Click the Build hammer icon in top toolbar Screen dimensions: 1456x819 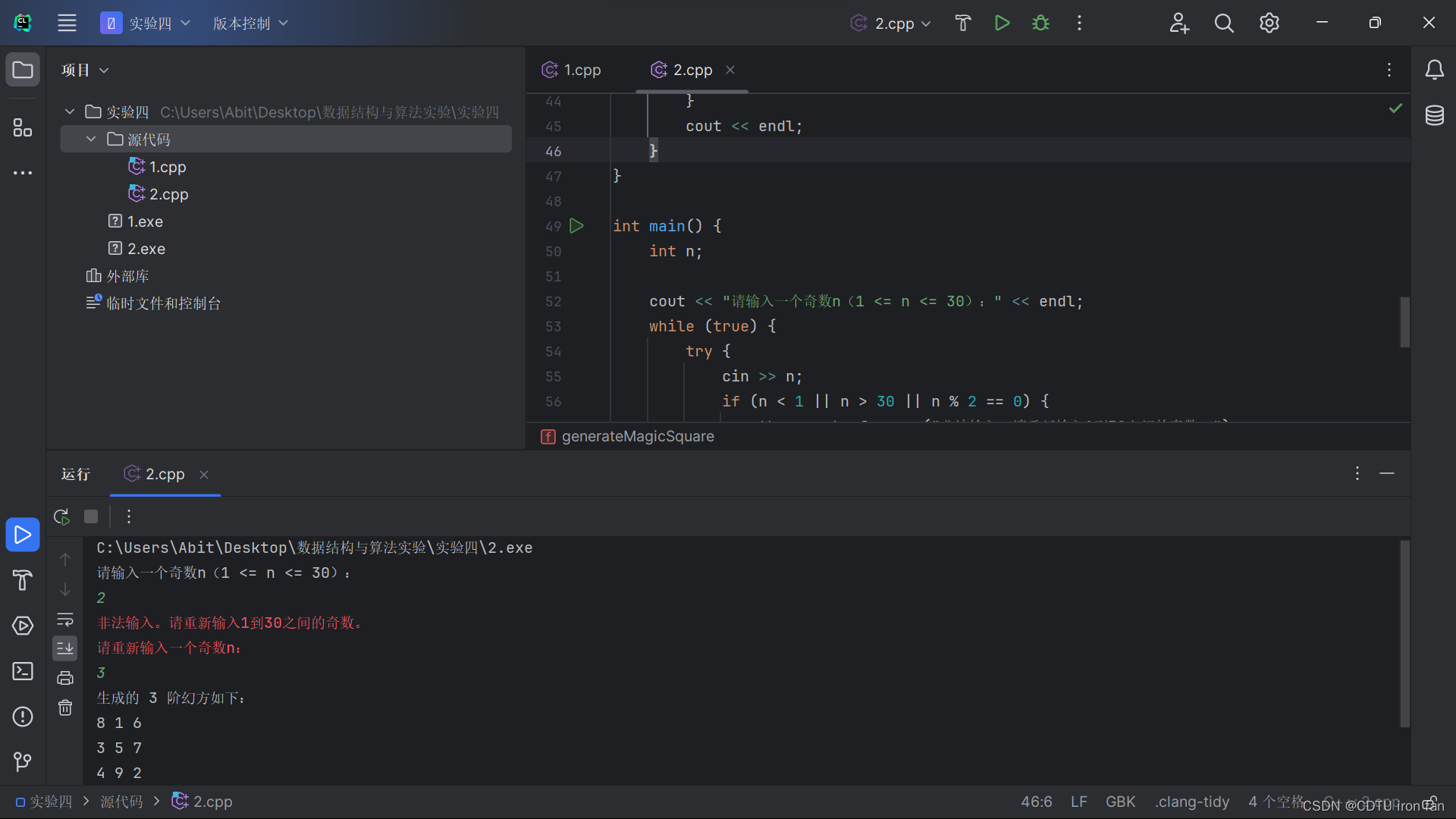962,23
